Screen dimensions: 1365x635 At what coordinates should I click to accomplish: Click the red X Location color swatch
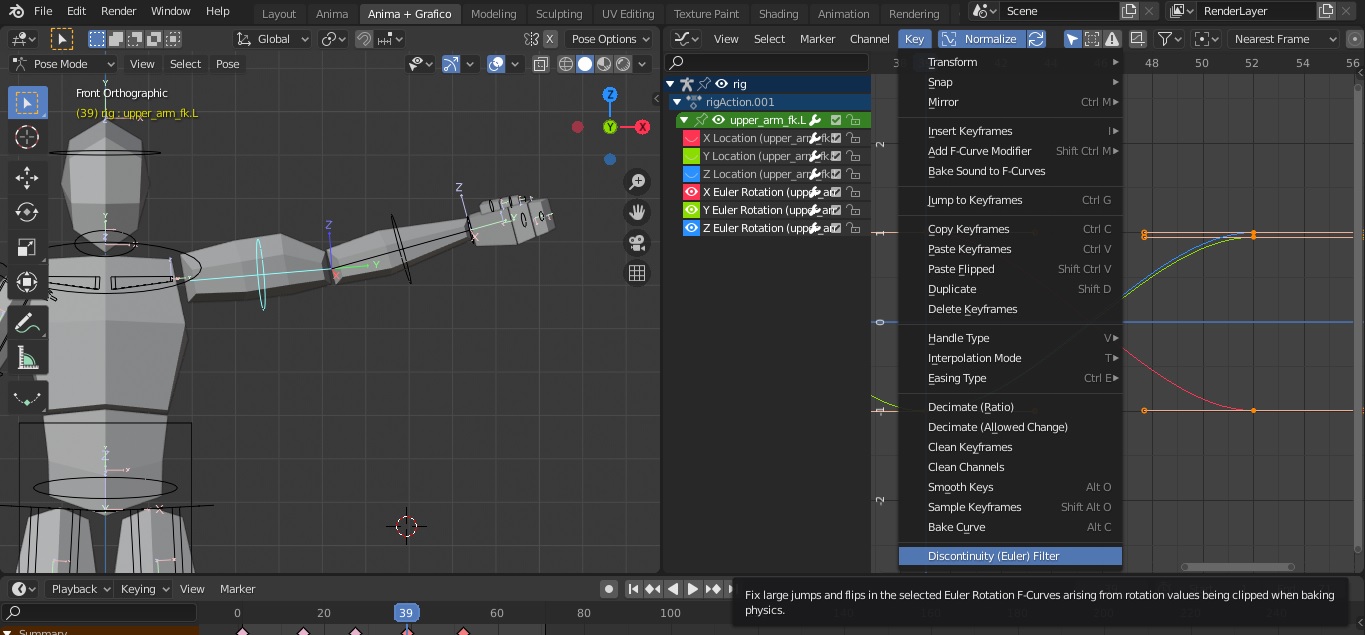click(x=691, y=138)
